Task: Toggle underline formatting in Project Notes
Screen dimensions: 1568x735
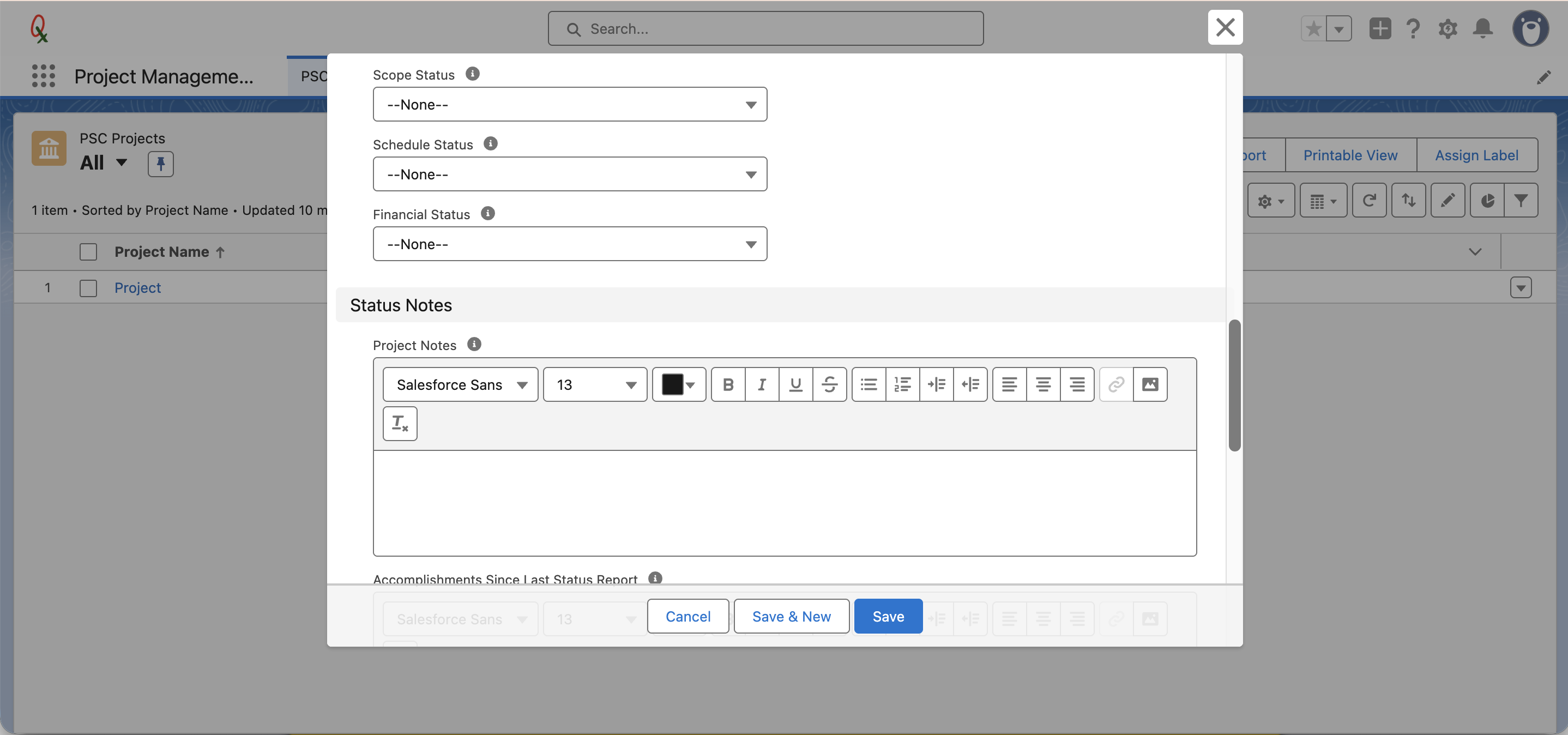Action: 795,384
